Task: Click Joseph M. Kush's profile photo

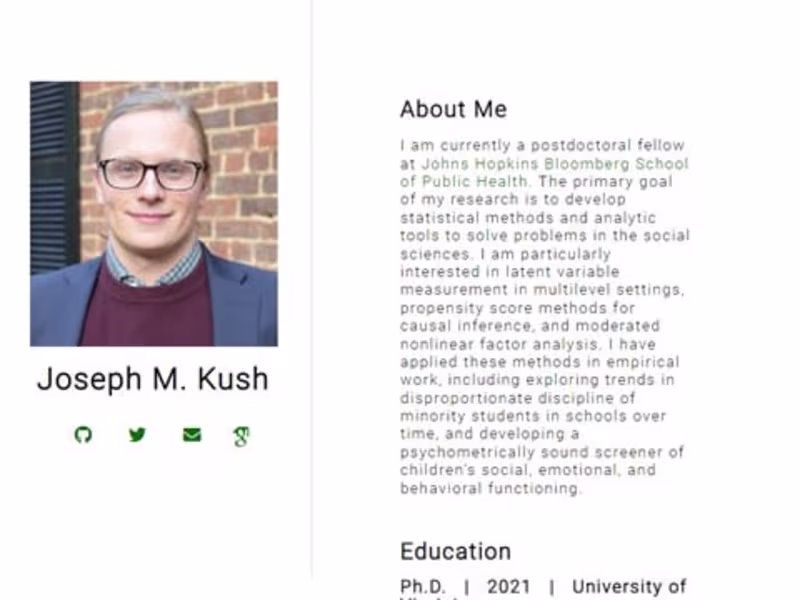Action: tap(154, 214)
